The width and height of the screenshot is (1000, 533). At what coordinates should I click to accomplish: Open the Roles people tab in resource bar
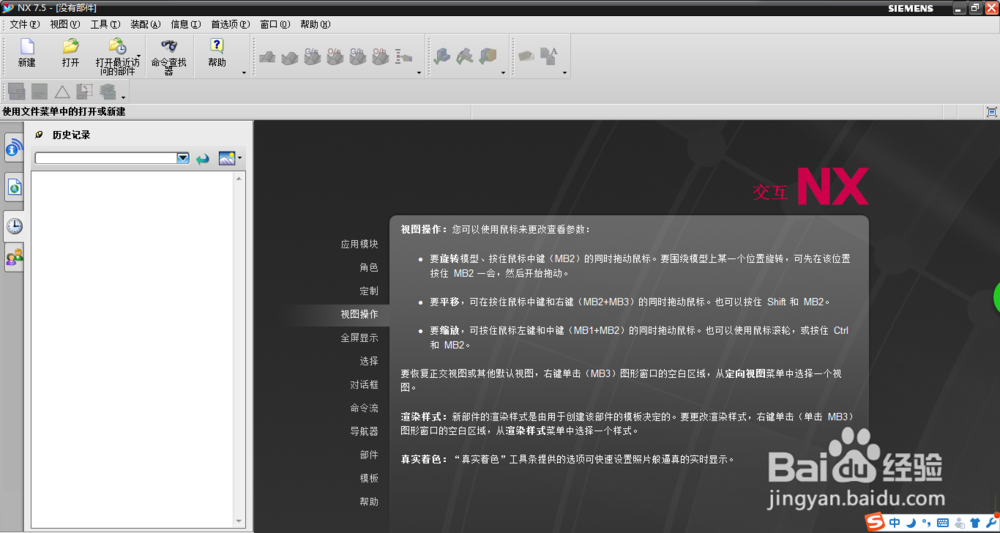(13, 258)
